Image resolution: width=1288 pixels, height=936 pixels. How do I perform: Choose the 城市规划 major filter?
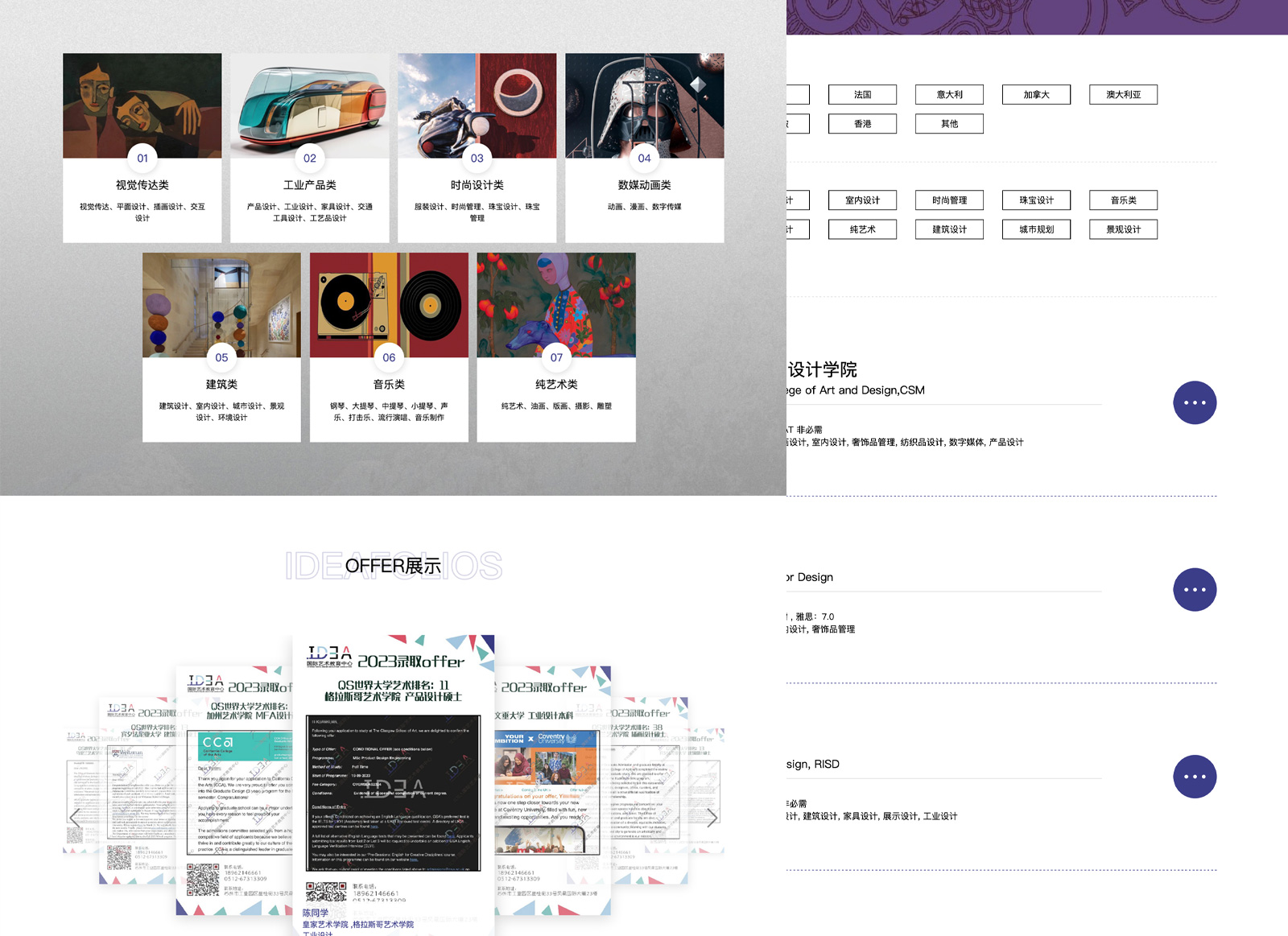pos(1037,229)
